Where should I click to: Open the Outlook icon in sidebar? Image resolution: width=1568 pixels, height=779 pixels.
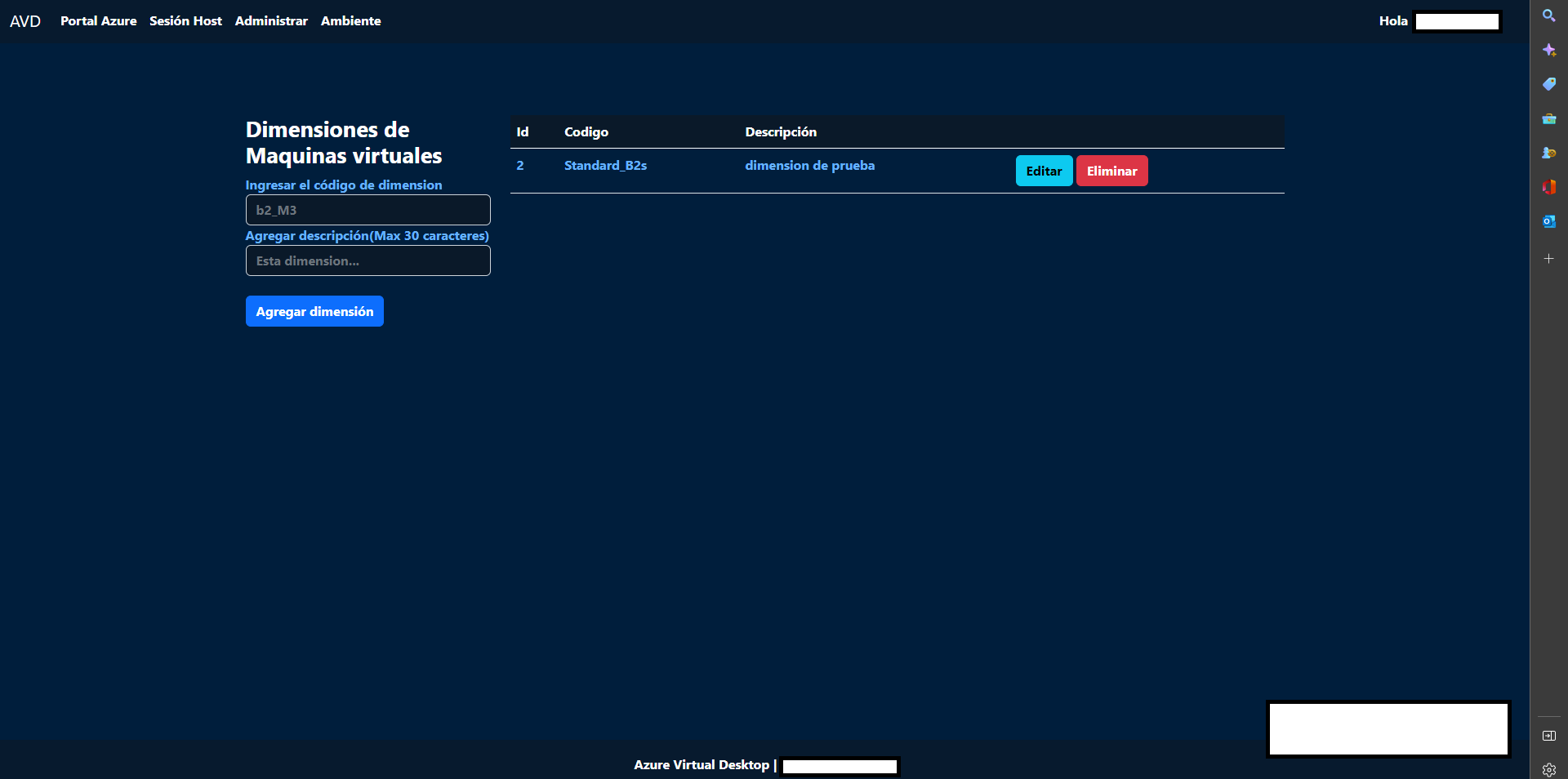click(x=1548, y=221)
